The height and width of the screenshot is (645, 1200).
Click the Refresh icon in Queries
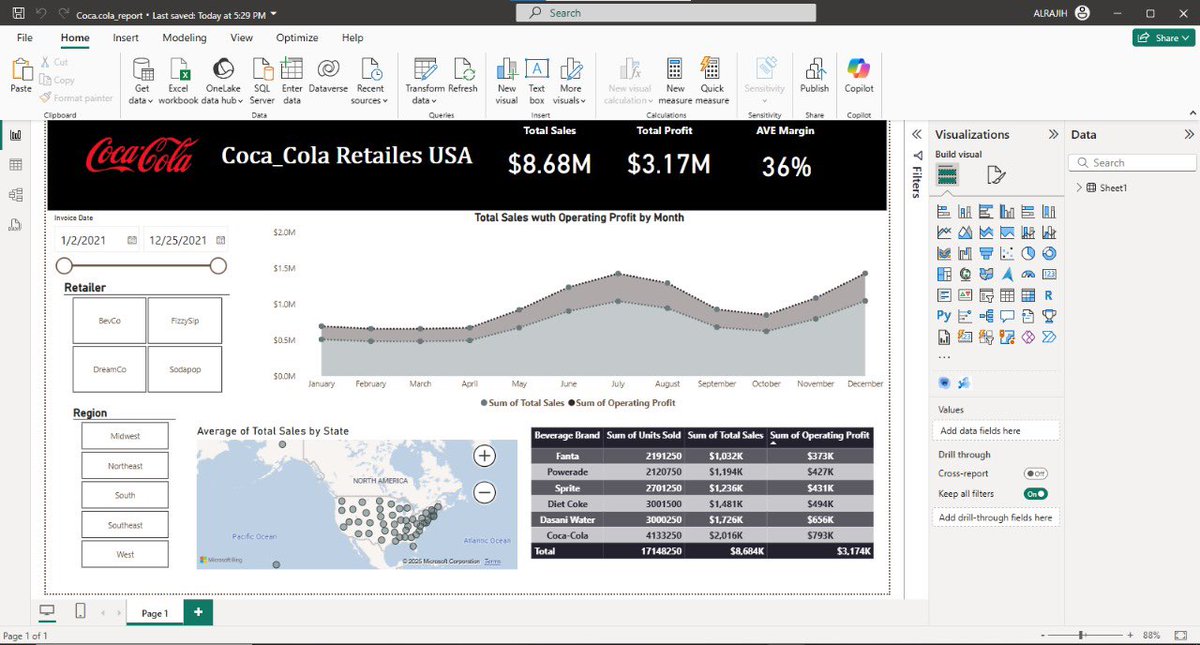point(463,69)
